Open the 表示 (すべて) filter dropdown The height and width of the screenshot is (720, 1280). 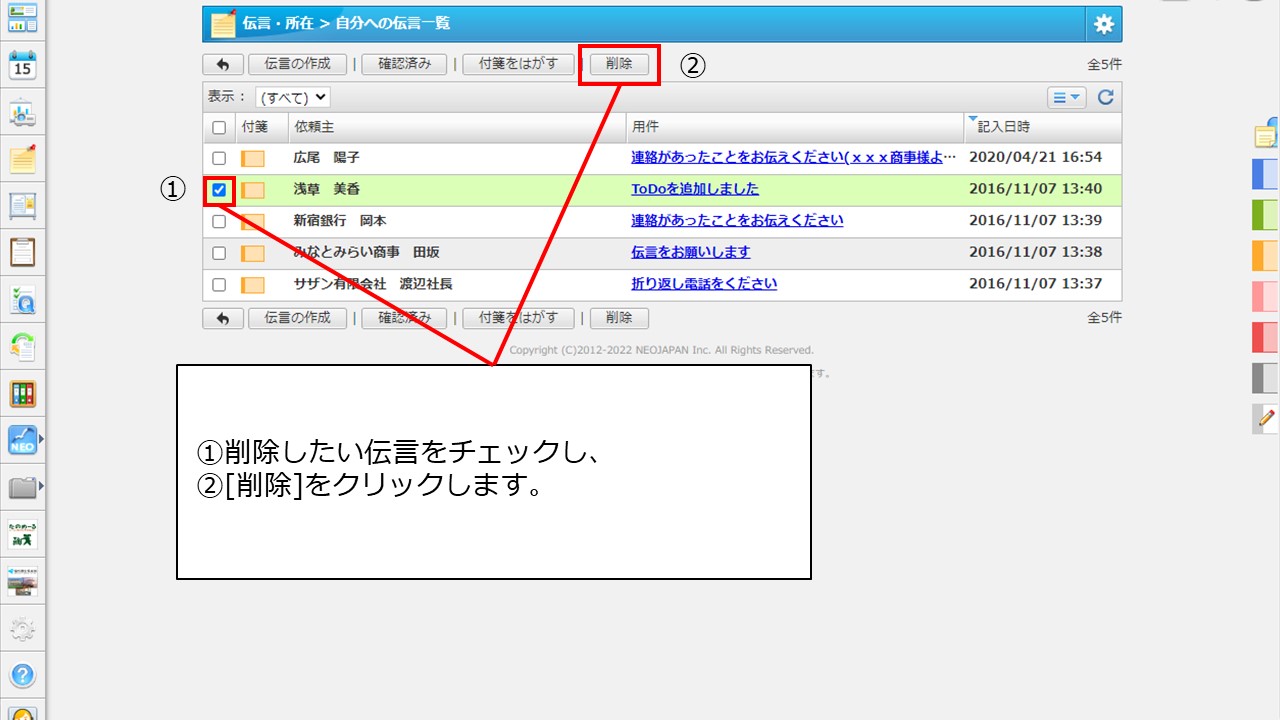pyautogui.click(x=292, y=97)
